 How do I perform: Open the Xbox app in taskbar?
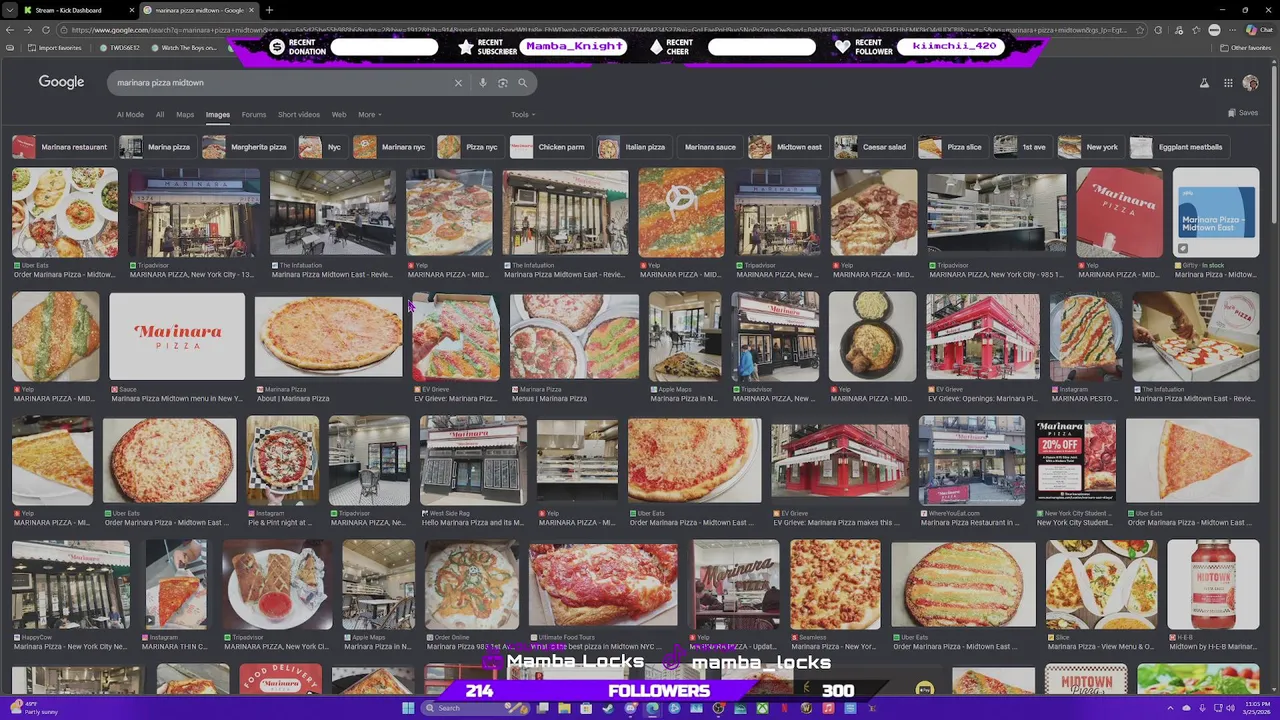[762, 708]
